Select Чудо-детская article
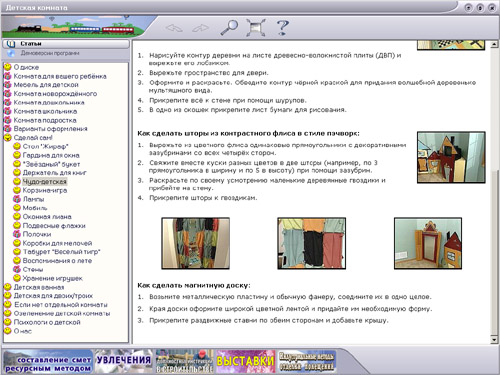Image resolution: width=500 pixels, height=375 pixels. pos(45,182)
